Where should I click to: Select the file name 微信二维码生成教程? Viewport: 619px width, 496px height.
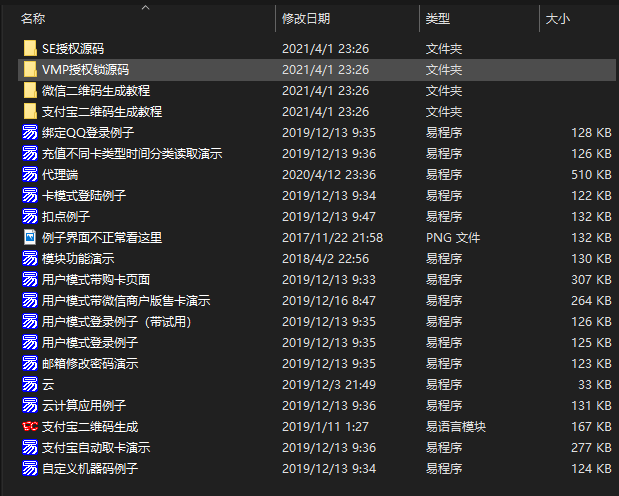pos(96,90)
